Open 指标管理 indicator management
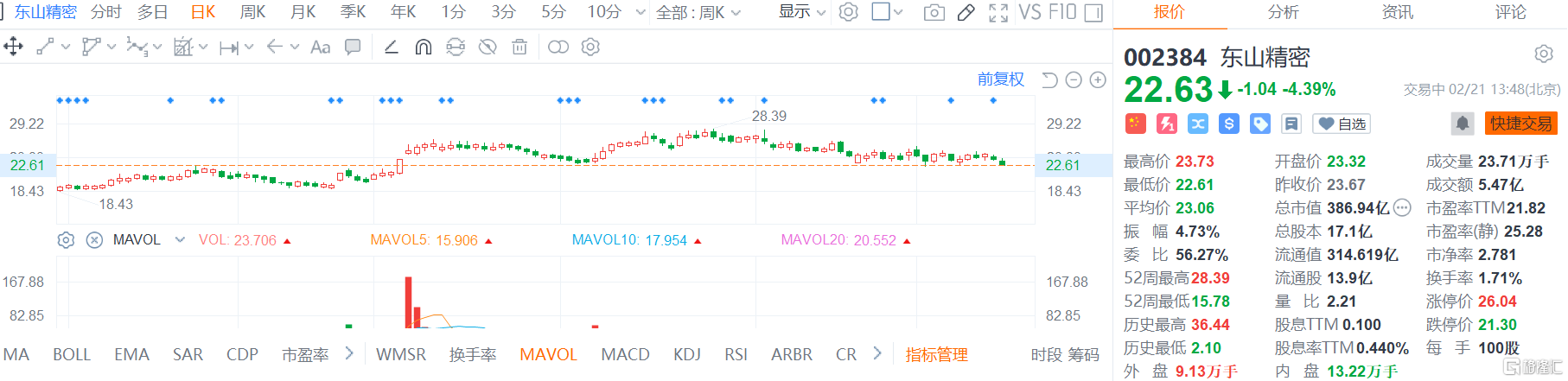Image resolution: width=1568 pixels, height=381 pixels. click(x=936, y=354)
